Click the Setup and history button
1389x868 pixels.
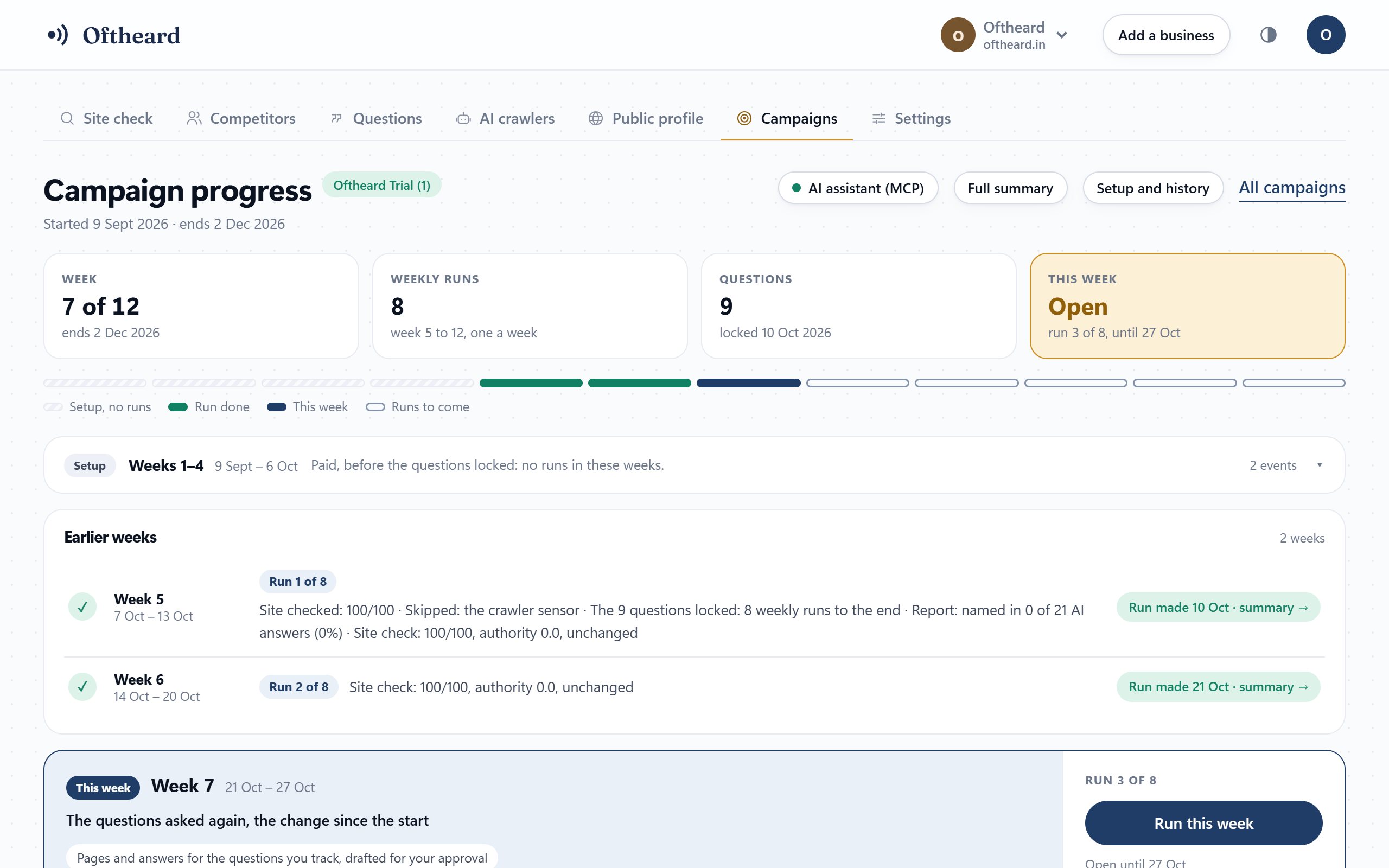point(1152,188)
